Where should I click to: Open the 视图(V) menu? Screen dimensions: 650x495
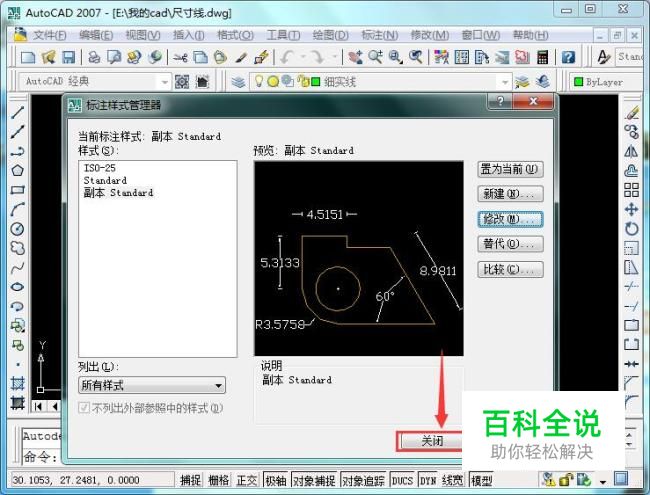pos(143,35)
